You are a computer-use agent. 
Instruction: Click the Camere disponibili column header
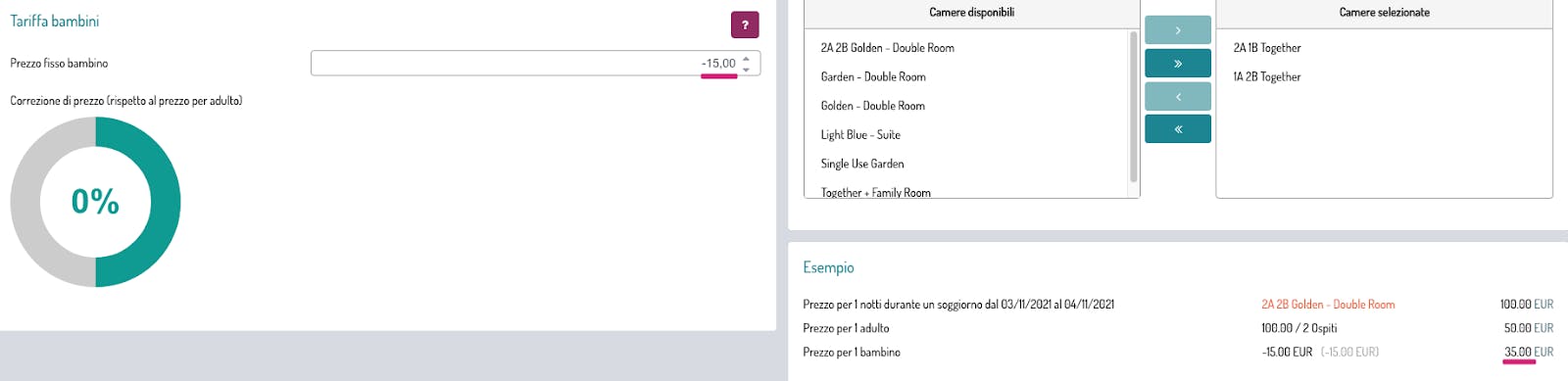[x=971, y=13]
